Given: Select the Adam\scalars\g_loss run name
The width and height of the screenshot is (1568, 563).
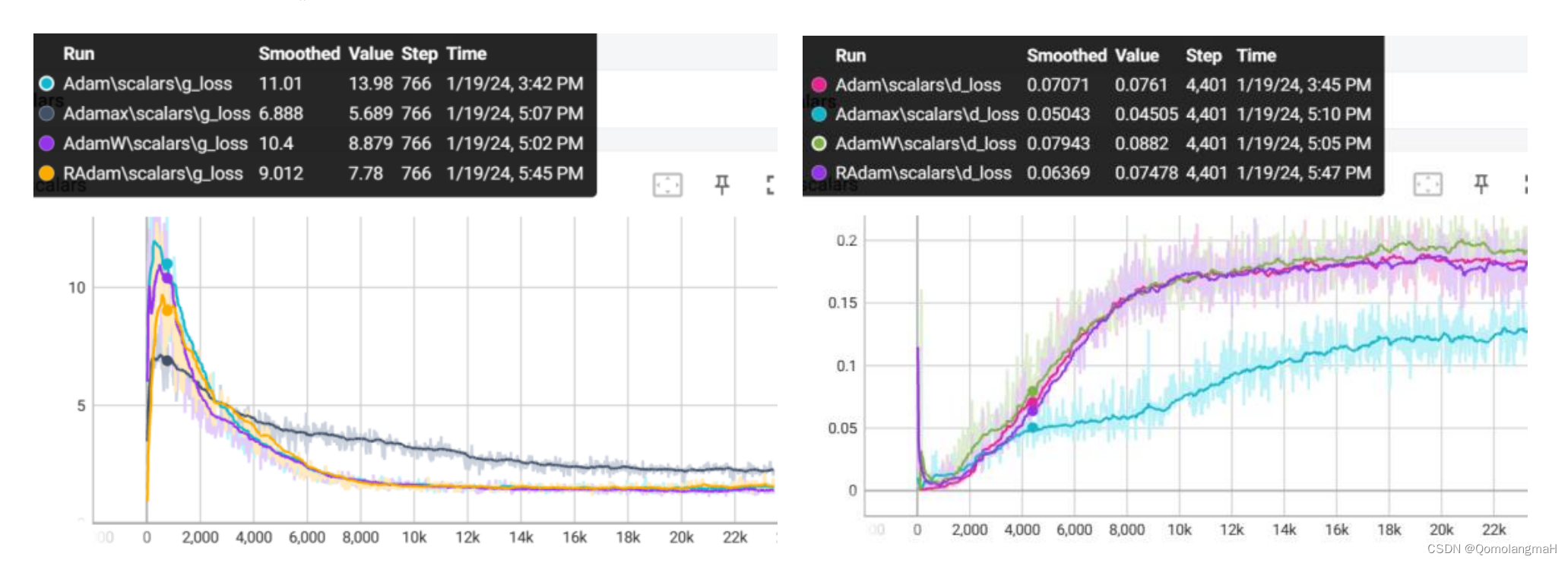Looking at the screenshot, I should (x=147, y=84).
